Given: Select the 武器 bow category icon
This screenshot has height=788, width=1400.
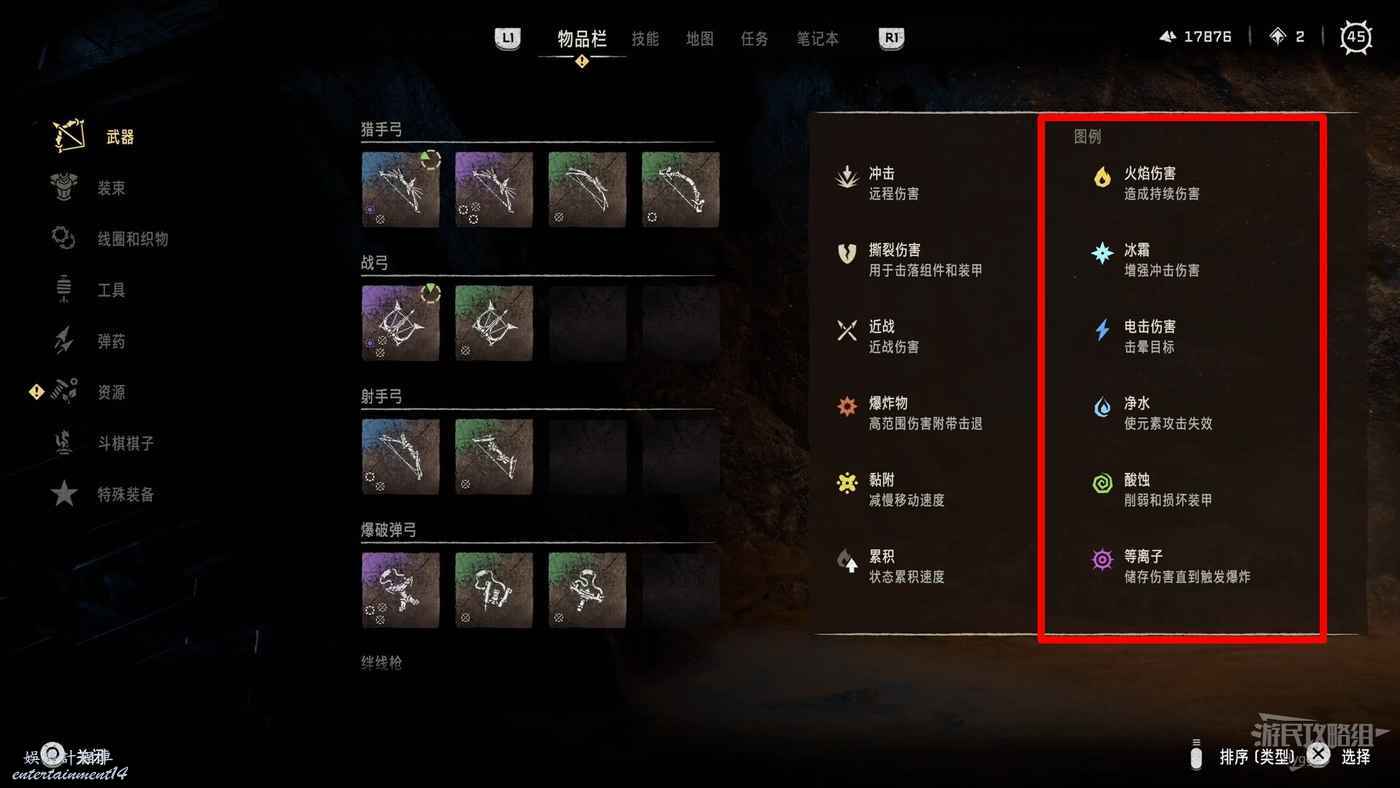Looking at the screenshot, I should tap(69, 136).
